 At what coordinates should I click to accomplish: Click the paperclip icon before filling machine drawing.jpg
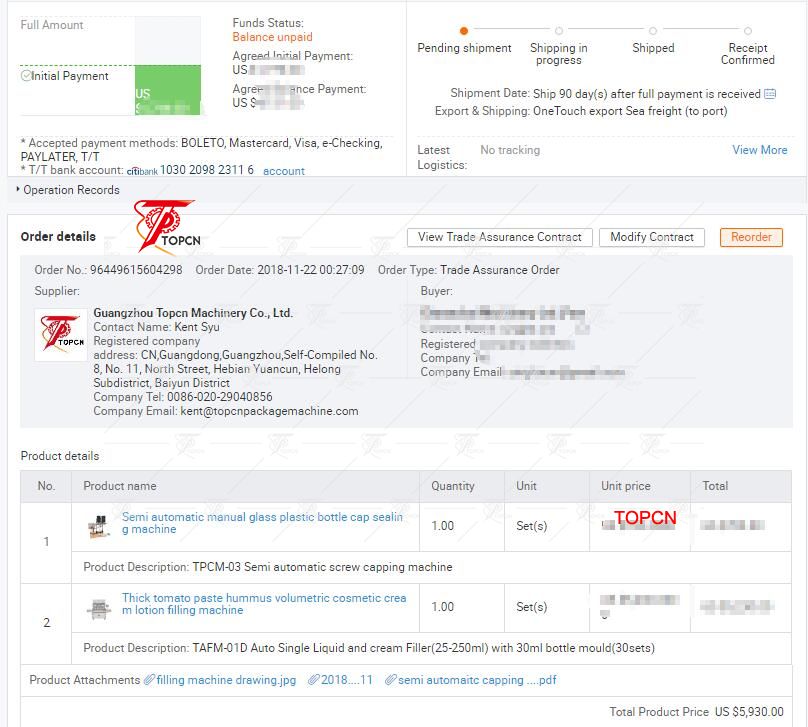pyautogui.click(x=149, y=680)
